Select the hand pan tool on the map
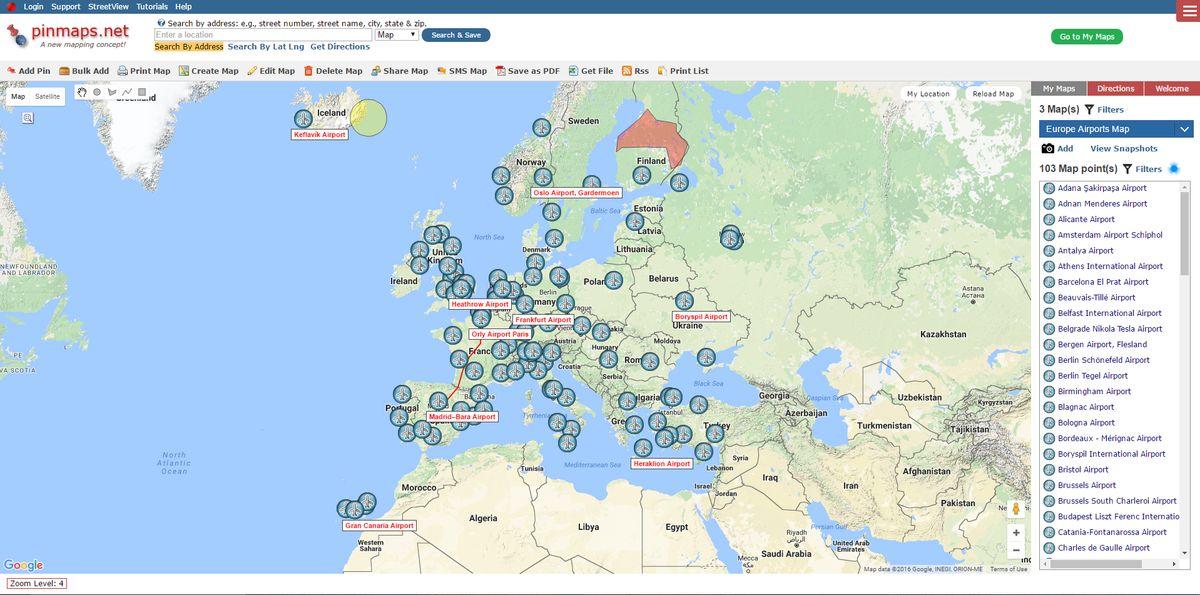Screen dimensions: 1200x595 (x=83, y=92)
